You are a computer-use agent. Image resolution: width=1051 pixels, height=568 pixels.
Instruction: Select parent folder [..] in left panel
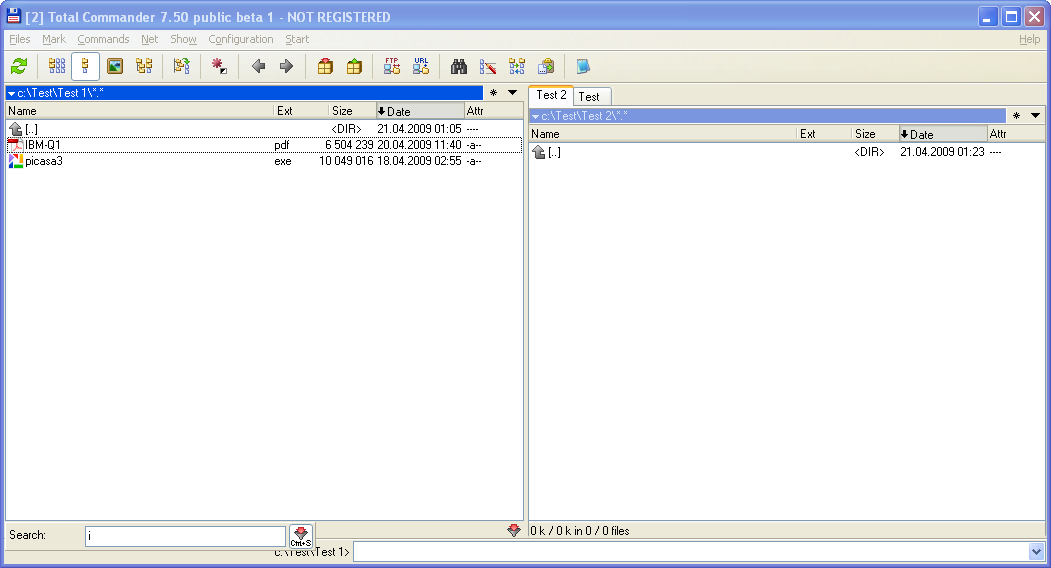pyautogui.click(x=264, y=129)
